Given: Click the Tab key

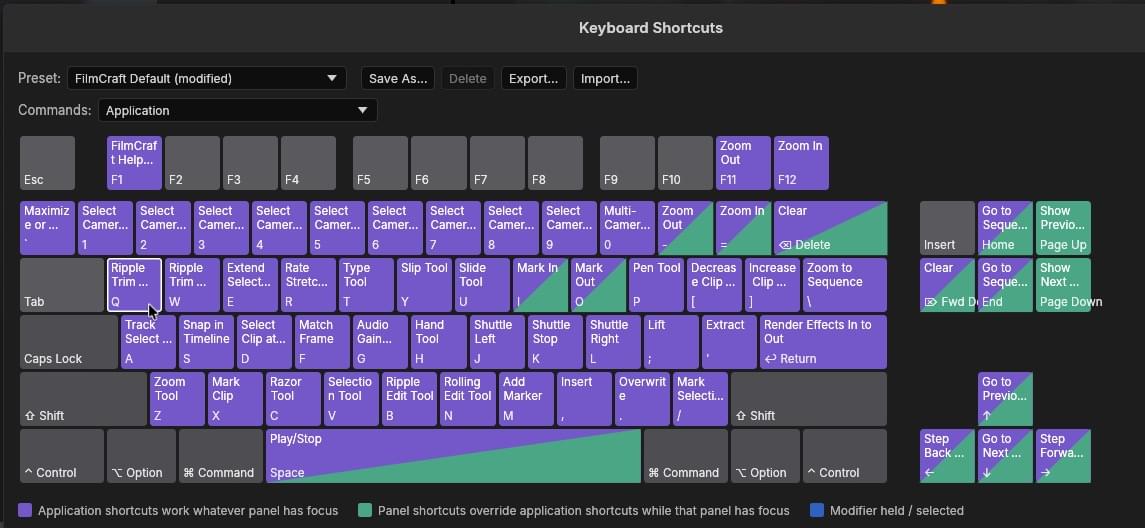Looking at the screenshot, I should coord(61,285).
